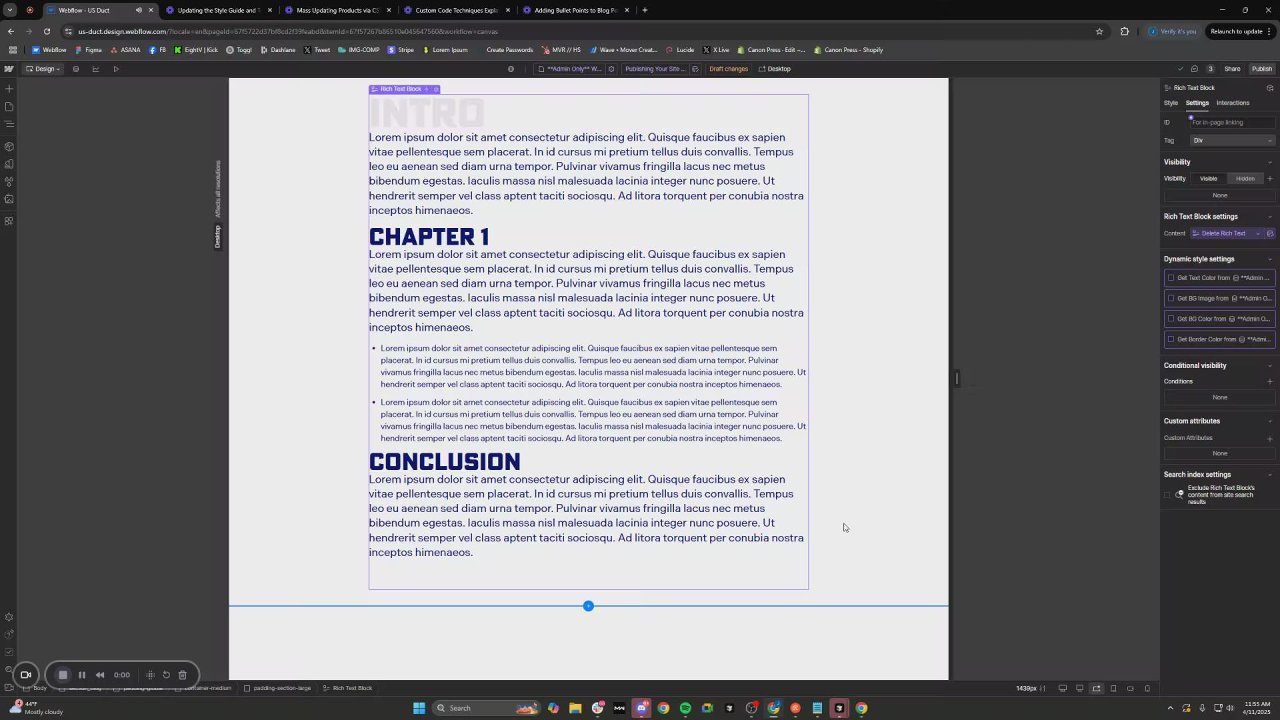Enable Get Border Color checkbox

coord(1171,339)
